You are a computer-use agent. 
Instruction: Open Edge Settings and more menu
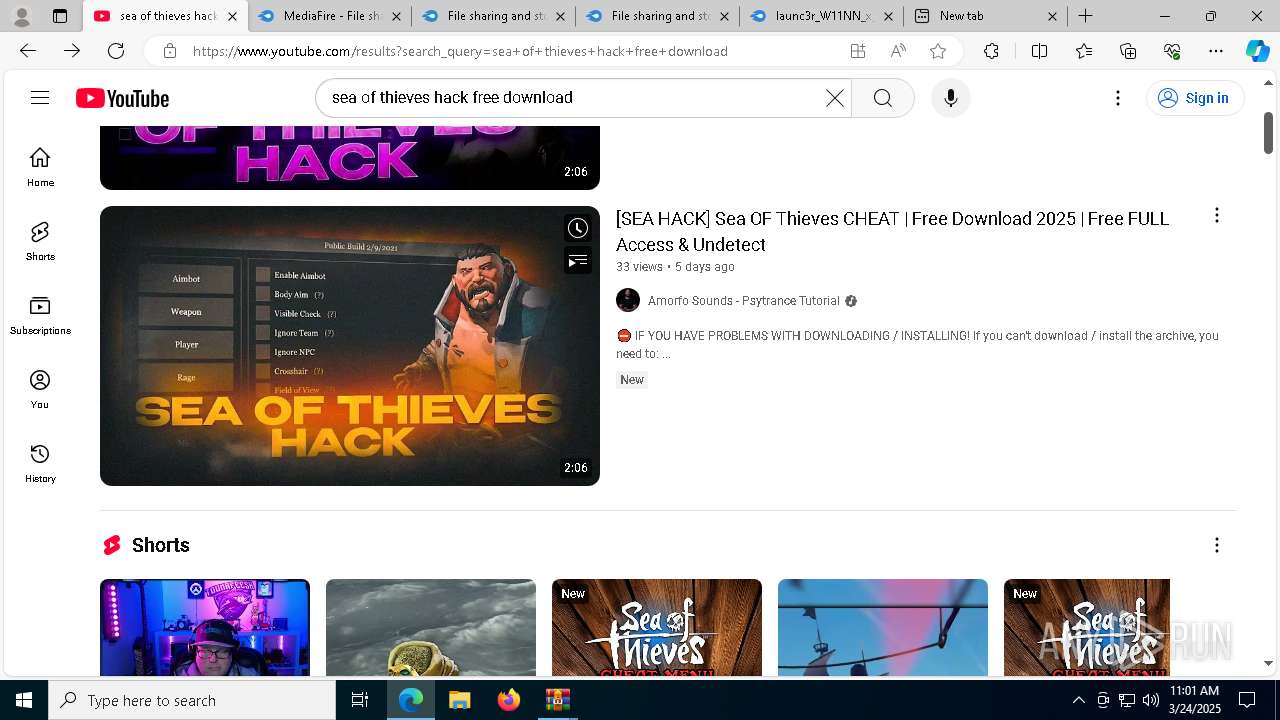(x=1216, y=51)
